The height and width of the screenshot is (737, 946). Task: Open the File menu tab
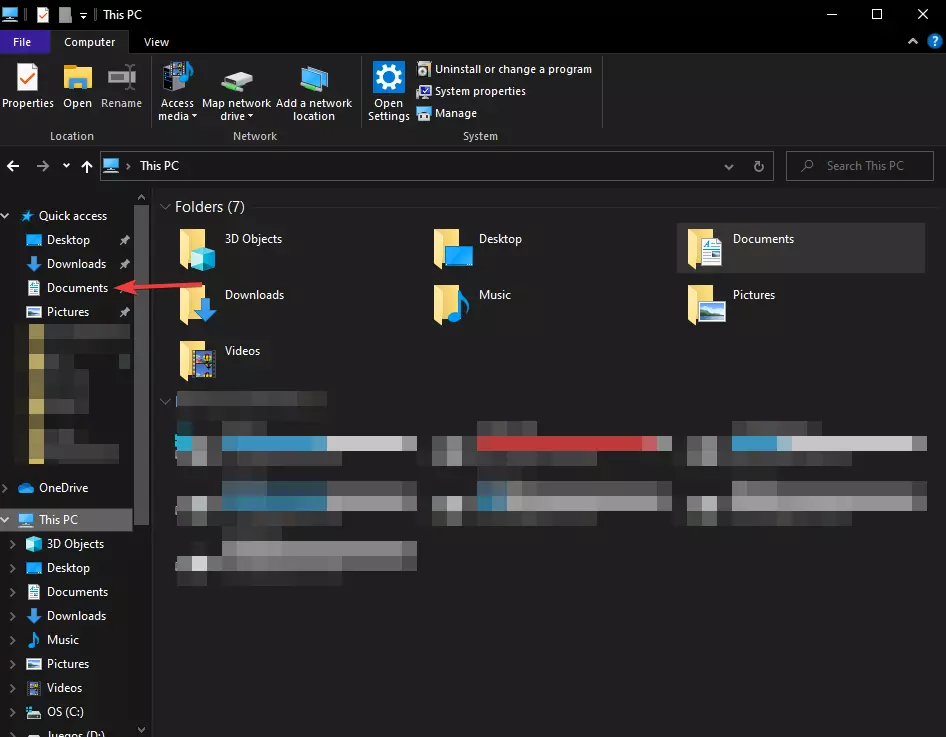22,42
